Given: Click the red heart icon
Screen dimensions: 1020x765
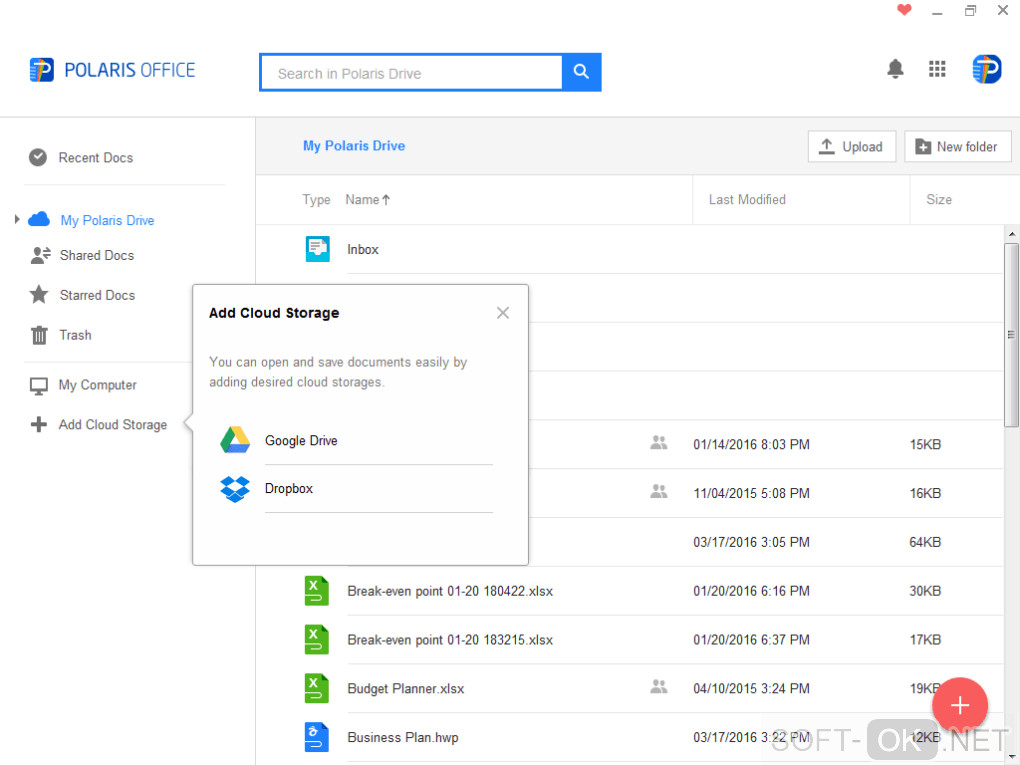Looking at the screenshot, I should [x=904, y=11].
